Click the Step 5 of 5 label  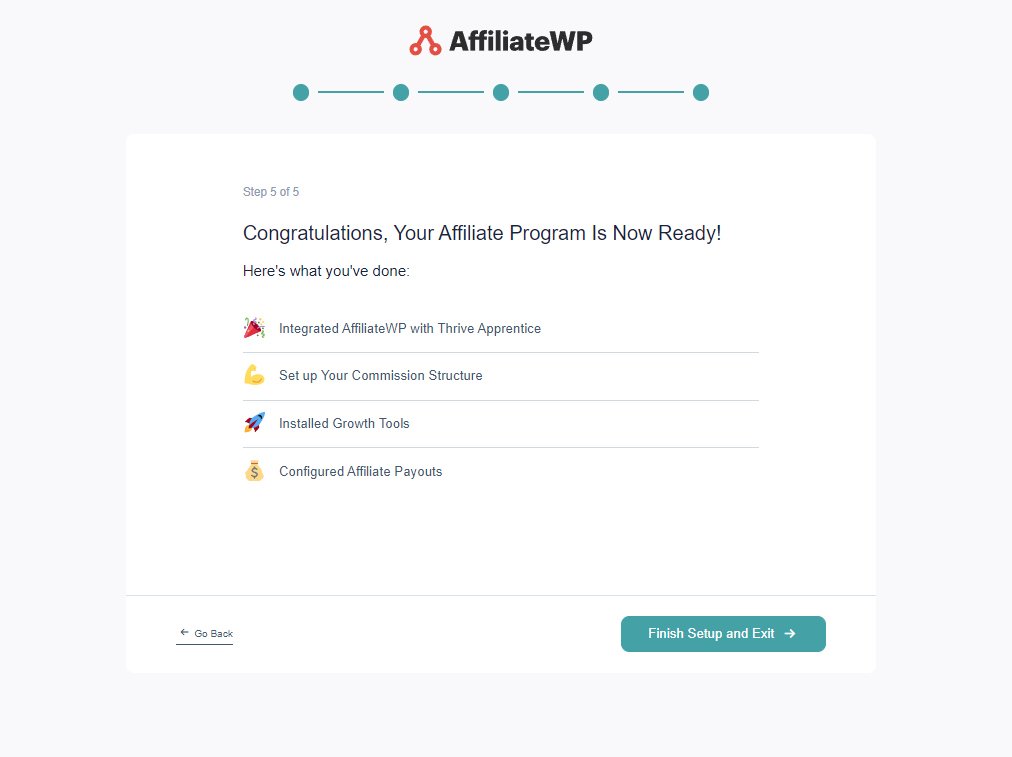[271, 192]
